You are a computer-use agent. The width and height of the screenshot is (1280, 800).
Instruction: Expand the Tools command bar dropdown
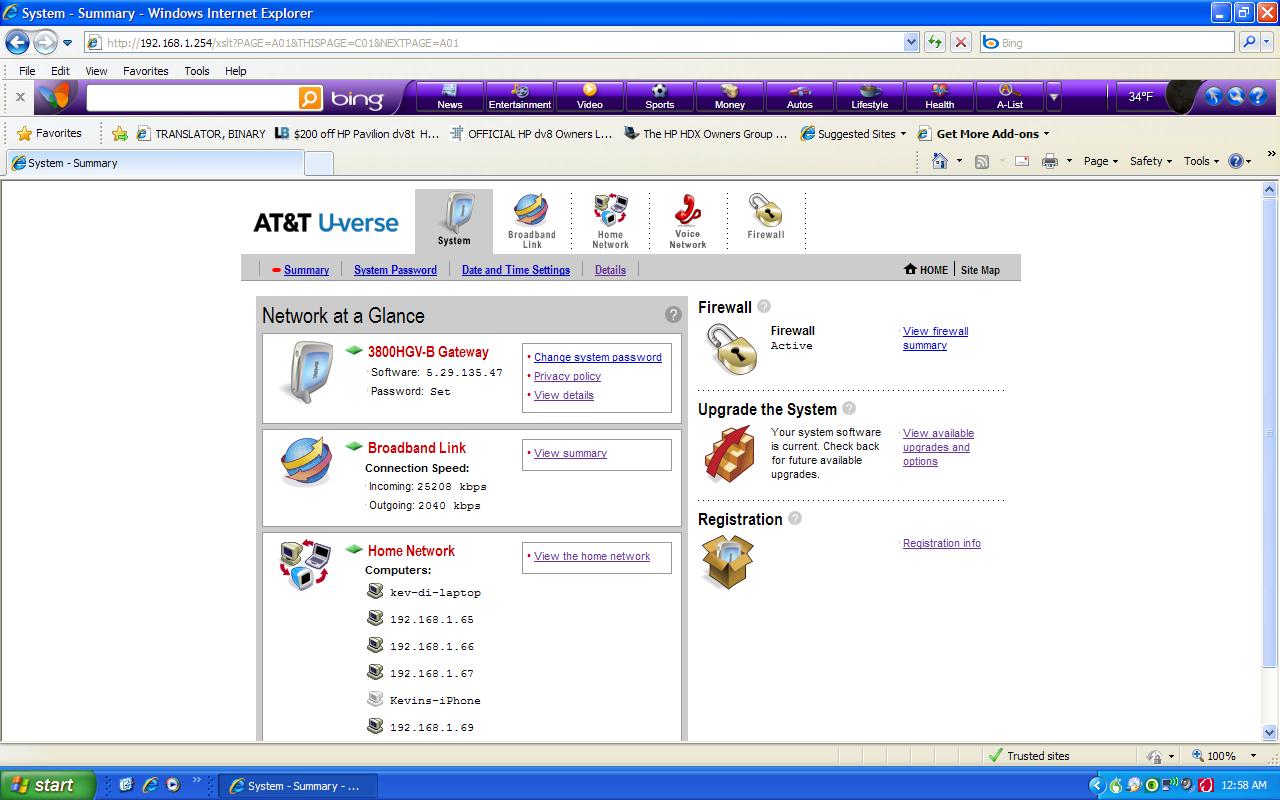click(x=1202, y=161)
